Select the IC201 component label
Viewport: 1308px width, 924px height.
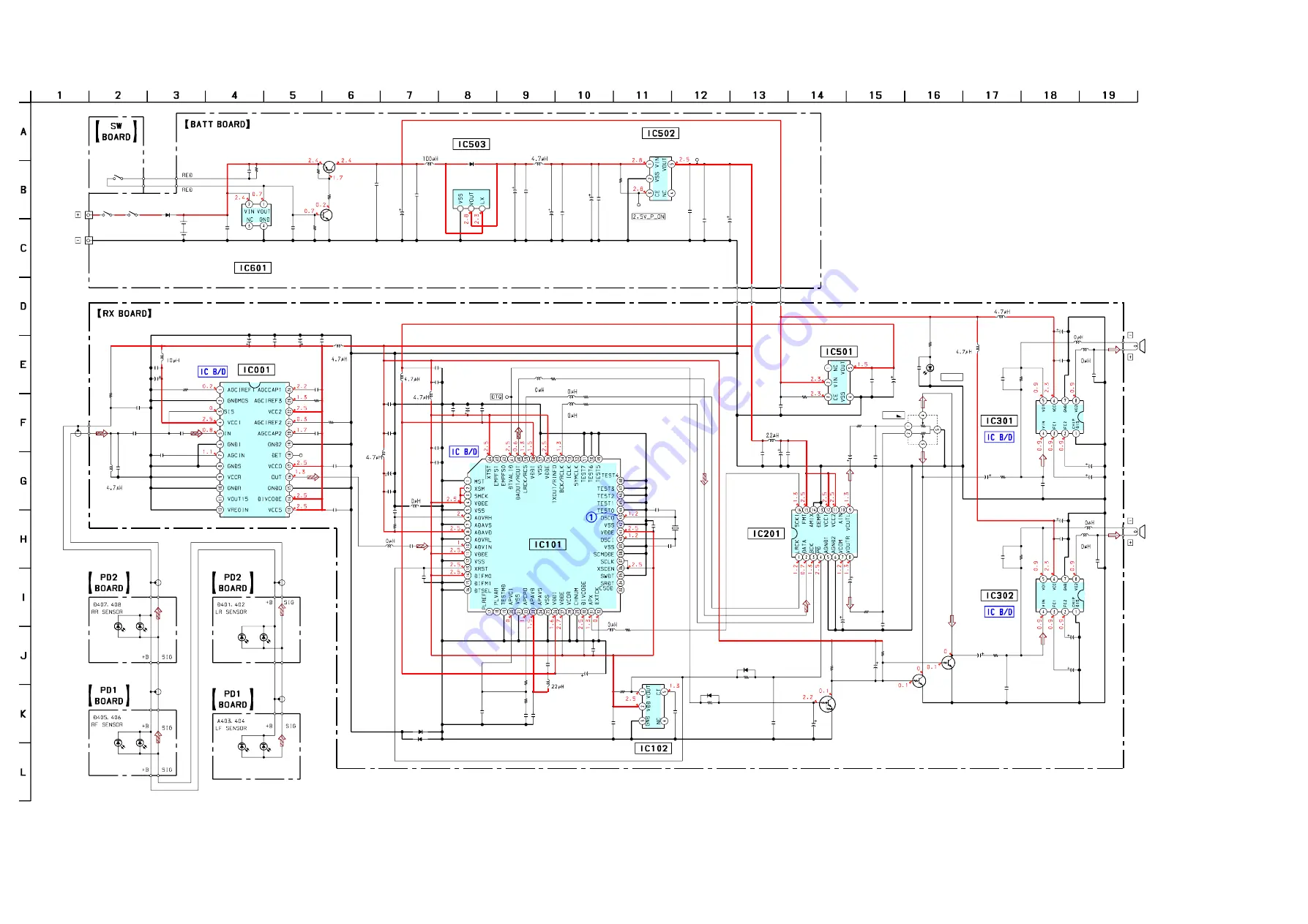pyautogui.click(x=766, y=533)
